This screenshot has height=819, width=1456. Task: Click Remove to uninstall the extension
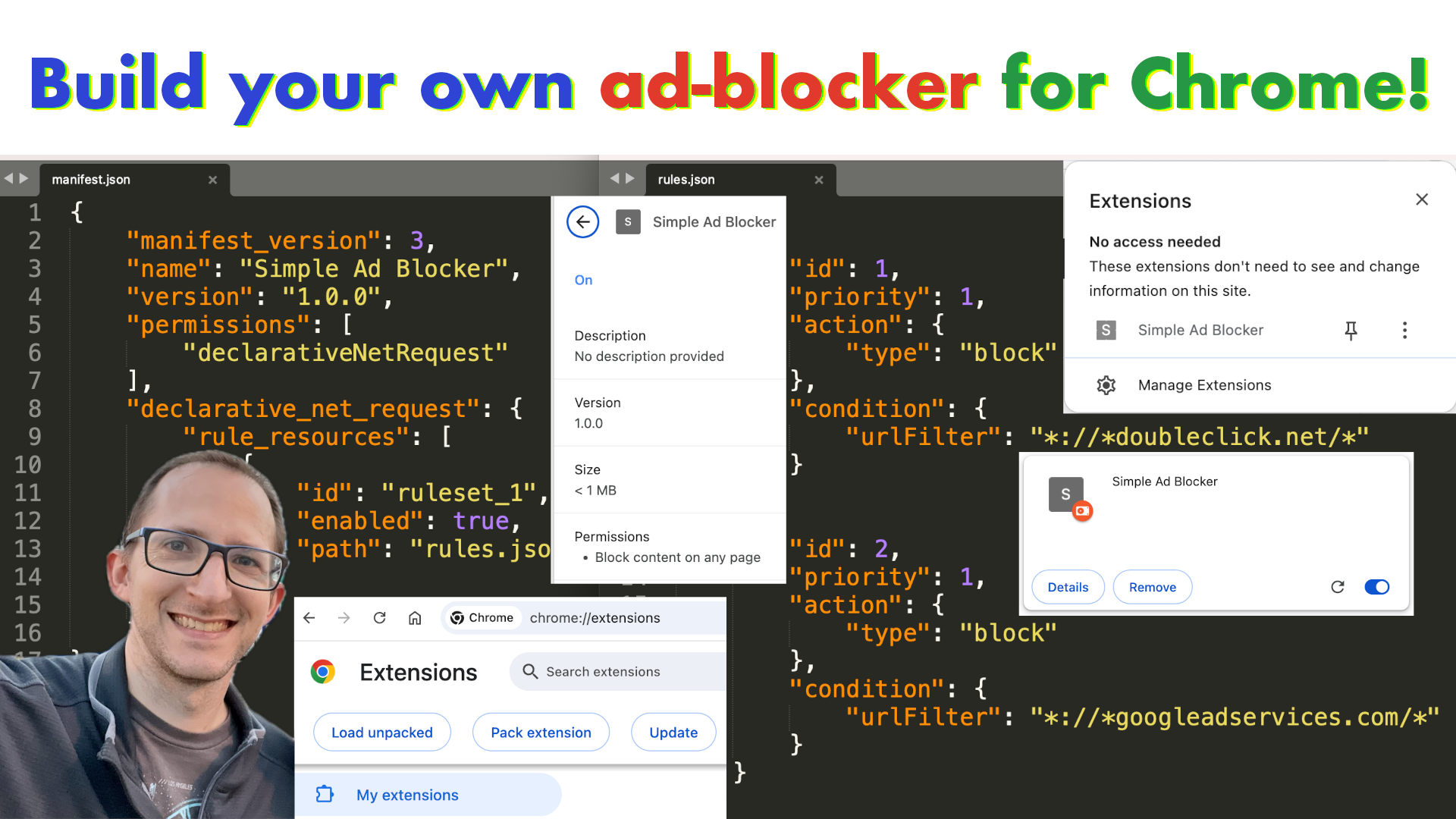pyautogui.click(x=1152, y=586)
